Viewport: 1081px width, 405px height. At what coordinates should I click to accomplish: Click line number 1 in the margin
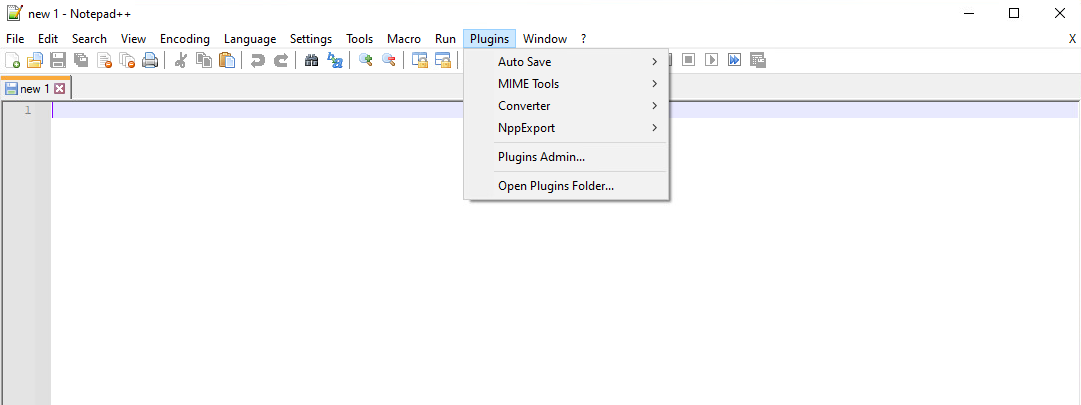[x=28, y=110]
